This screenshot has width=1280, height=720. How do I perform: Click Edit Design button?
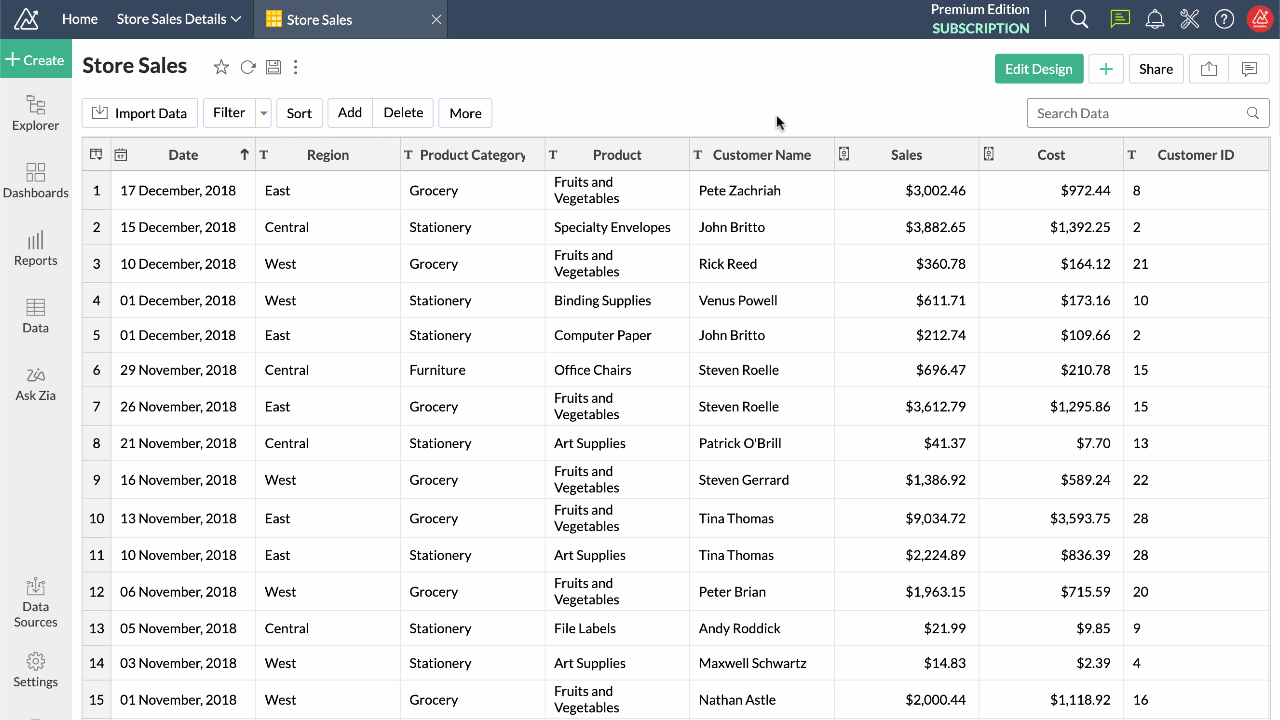(1039, 69)
